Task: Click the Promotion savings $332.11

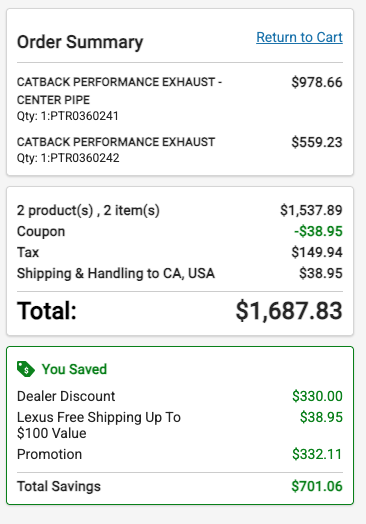Action: point(317,454)
